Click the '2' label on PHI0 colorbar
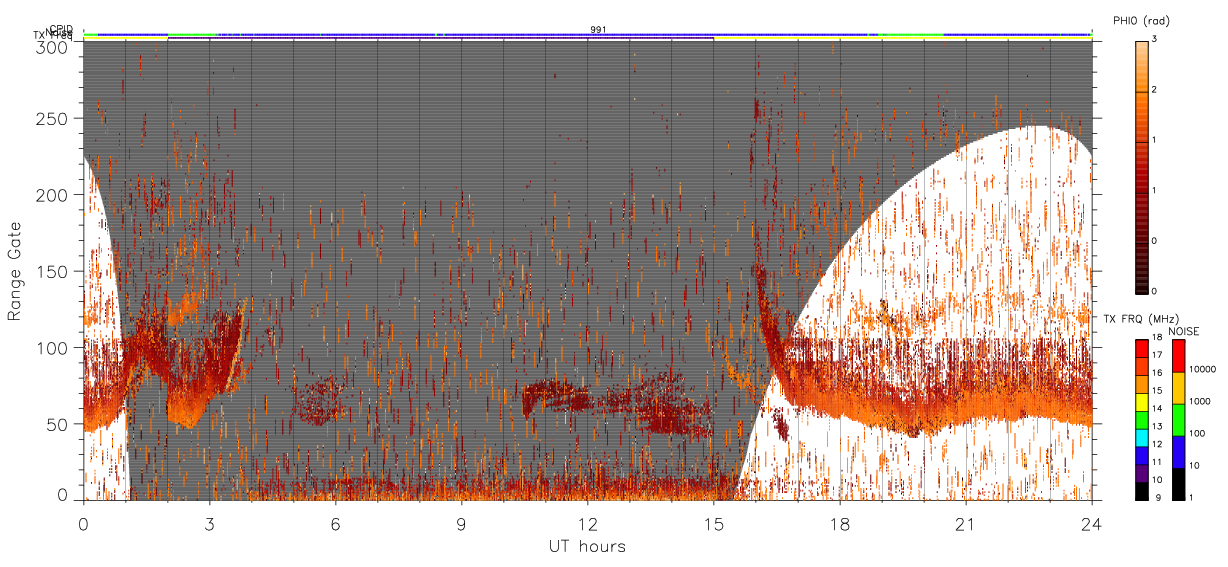 coord(1155,91)
